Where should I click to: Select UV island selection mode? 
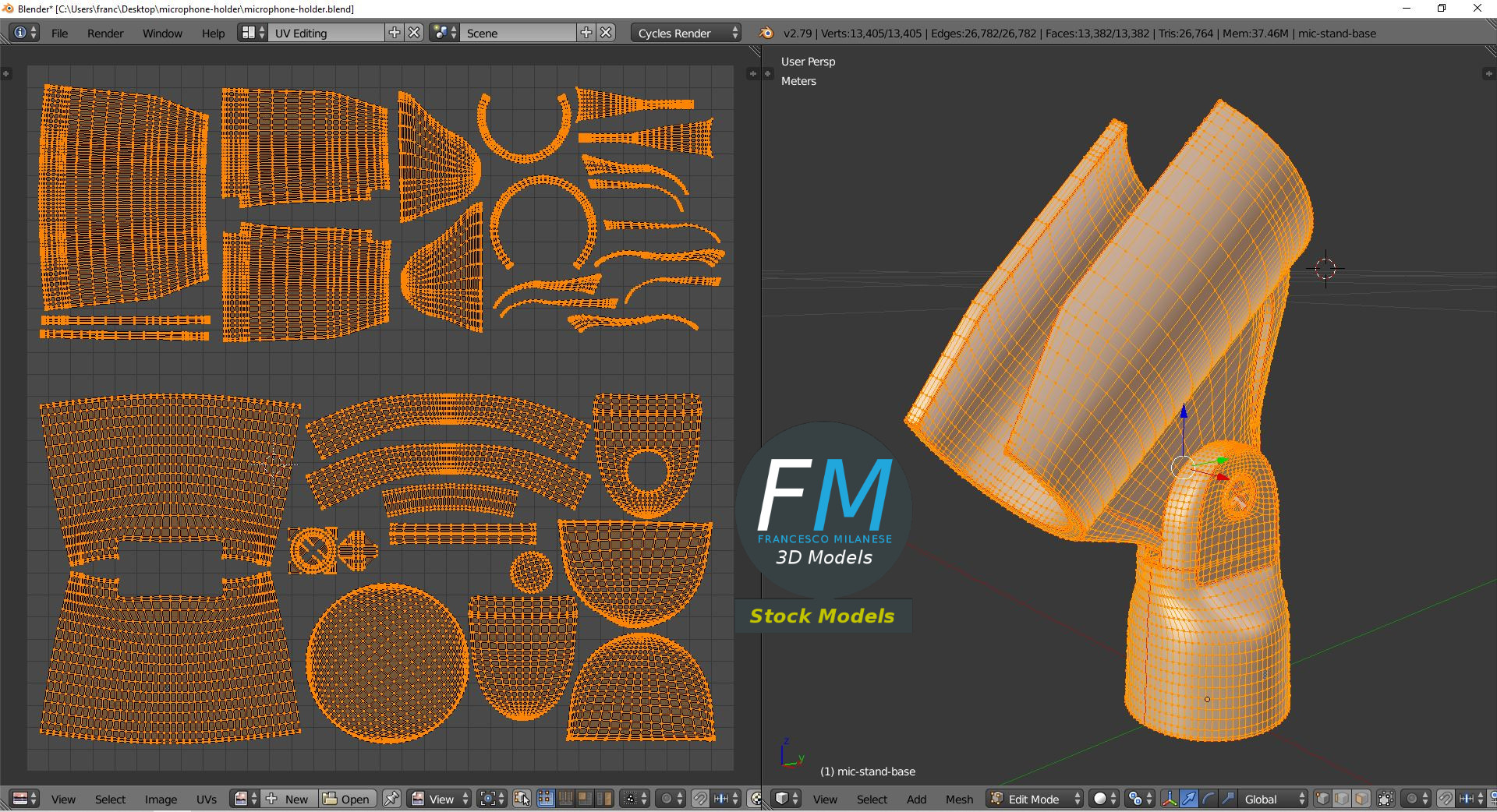[603, 799]
